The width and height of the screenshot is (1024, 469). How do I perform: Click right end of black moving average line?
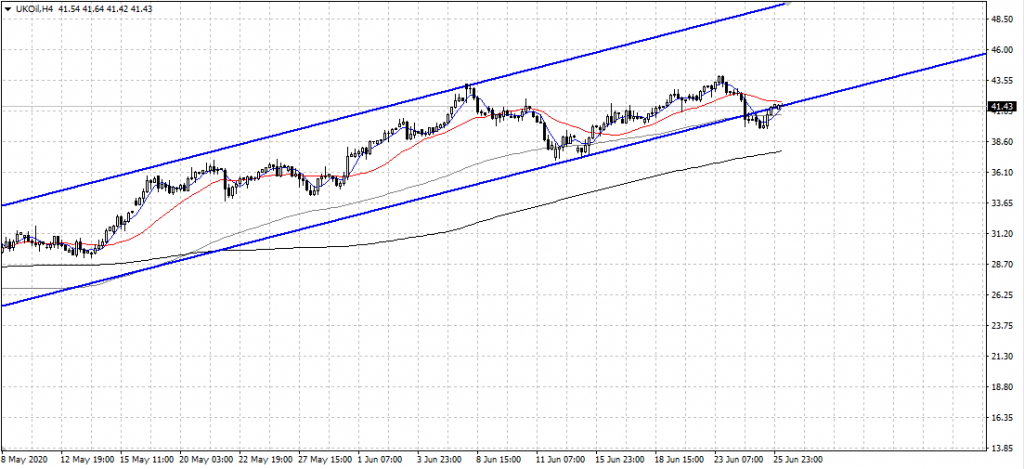[780, 151]
